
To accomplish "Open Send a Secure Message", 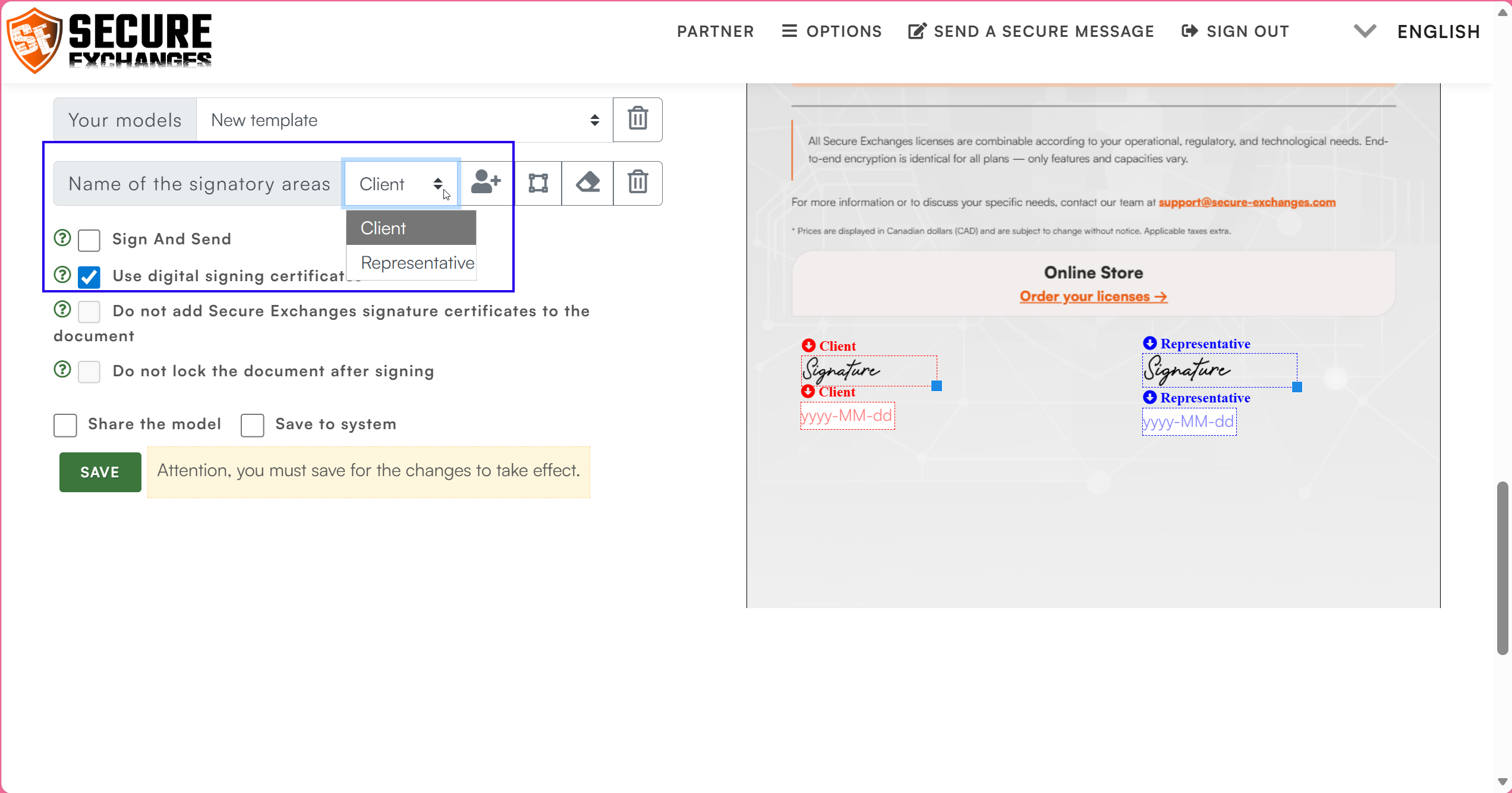I will coord(1031,32).
